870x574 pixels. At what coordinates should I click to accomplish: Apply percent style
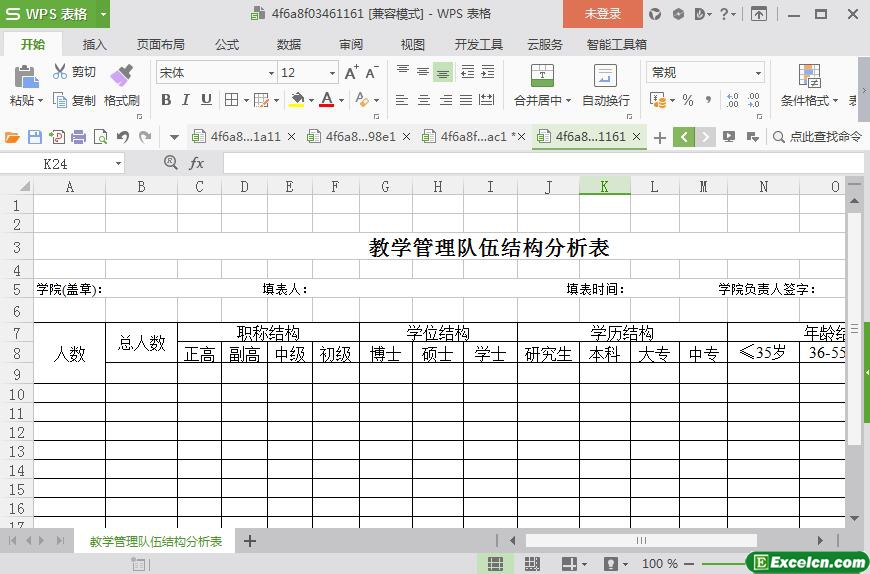688,100
